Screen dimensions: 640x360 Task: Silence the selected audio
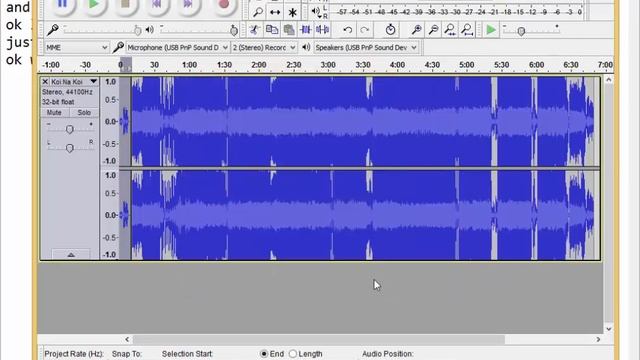(x=322, y=30)
